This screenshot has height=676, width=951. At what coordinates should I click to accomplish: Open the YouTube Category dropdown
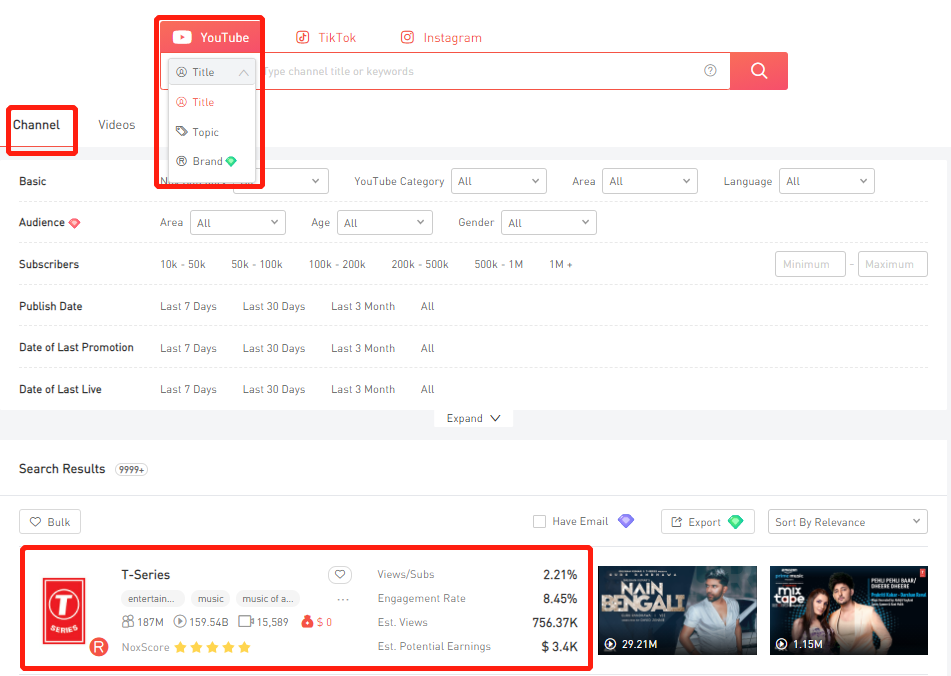point(499,181)
